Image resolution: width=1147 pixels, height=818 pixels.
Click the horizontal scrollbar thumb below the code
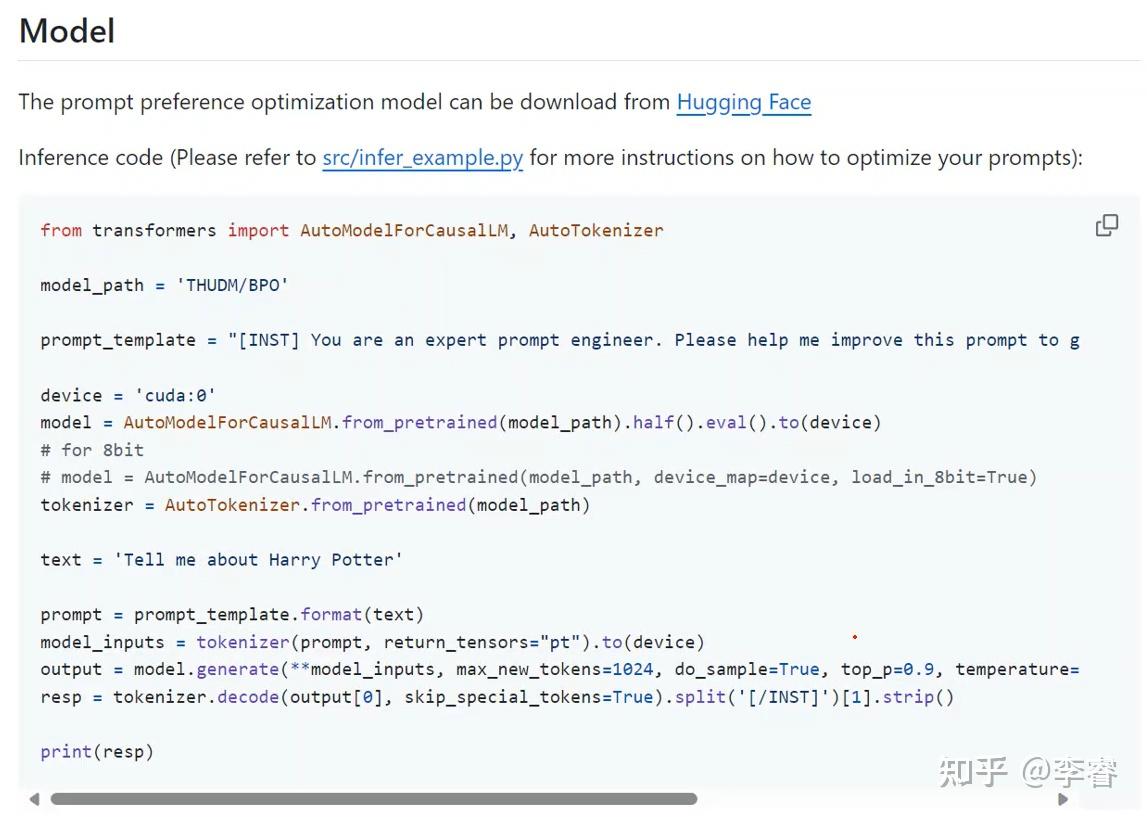click(x=373, y=799)
